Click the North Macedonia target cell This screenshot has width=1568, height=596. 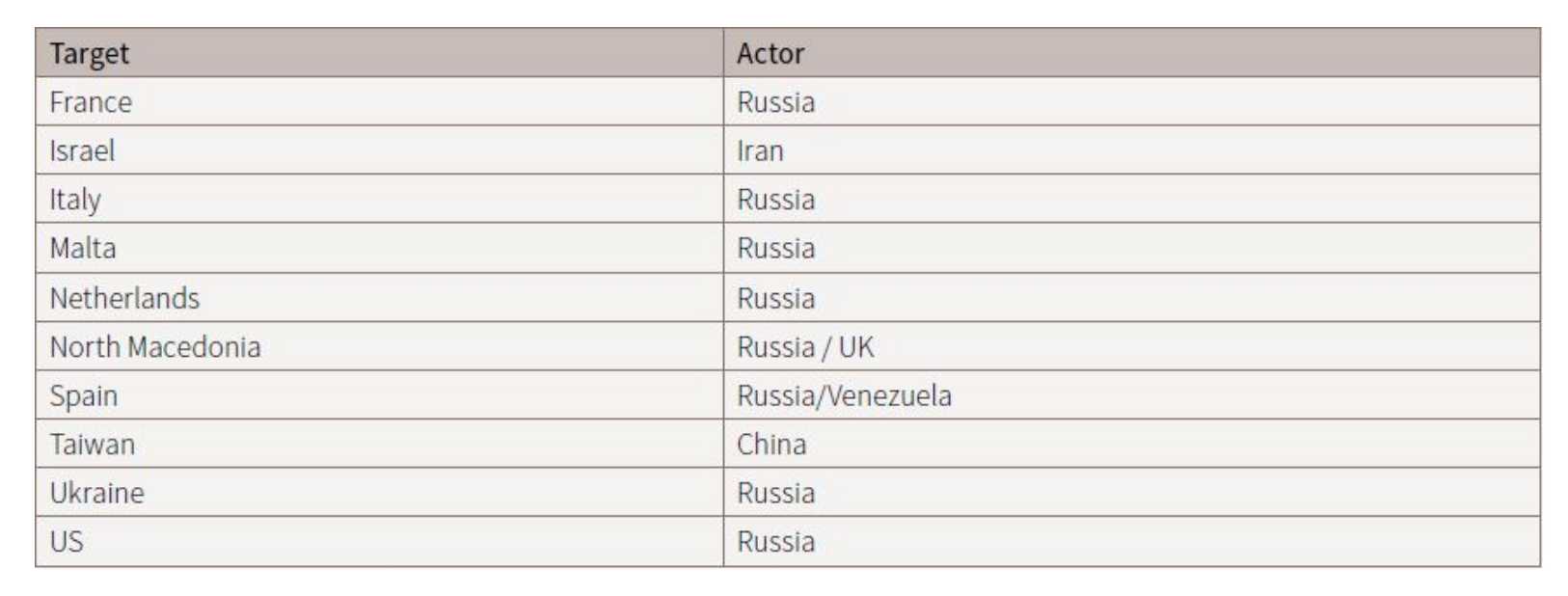155,347
